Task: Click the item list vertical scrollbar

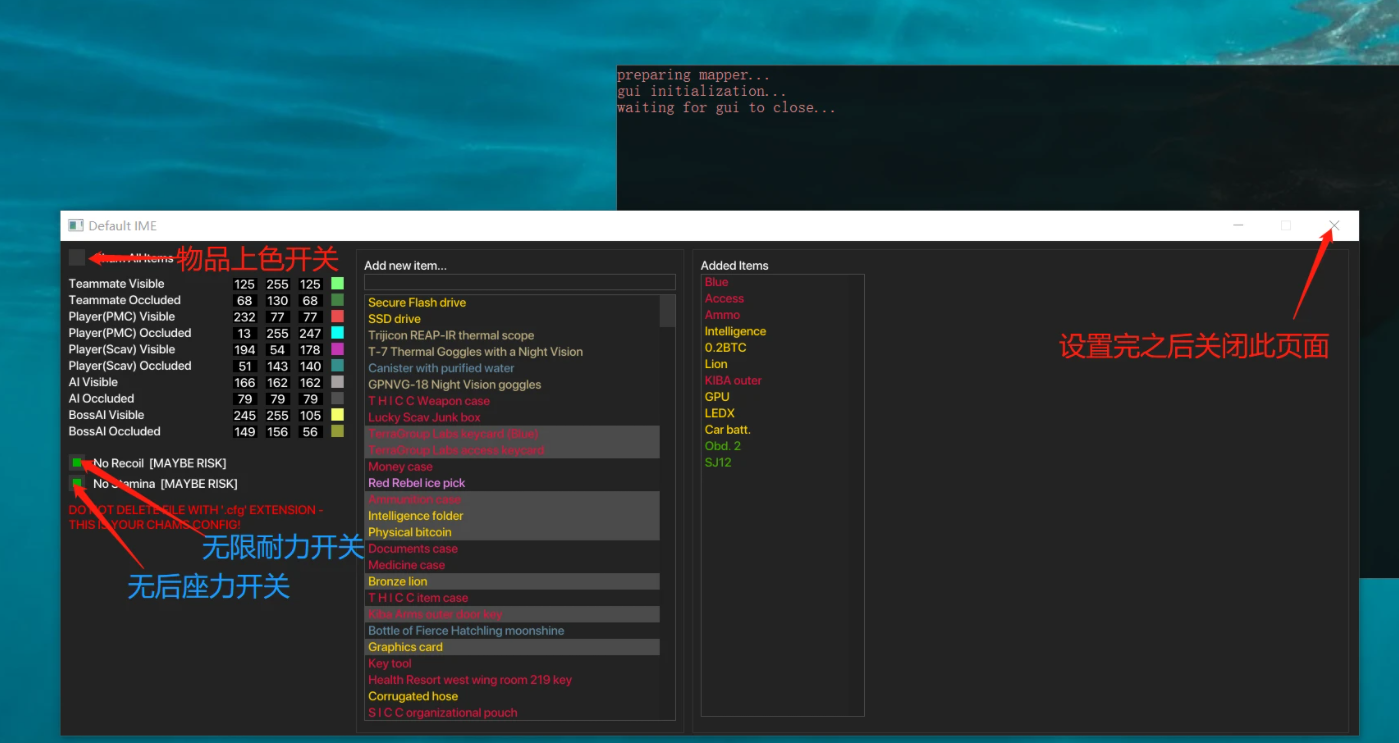Action: click(x=668, y=311)
